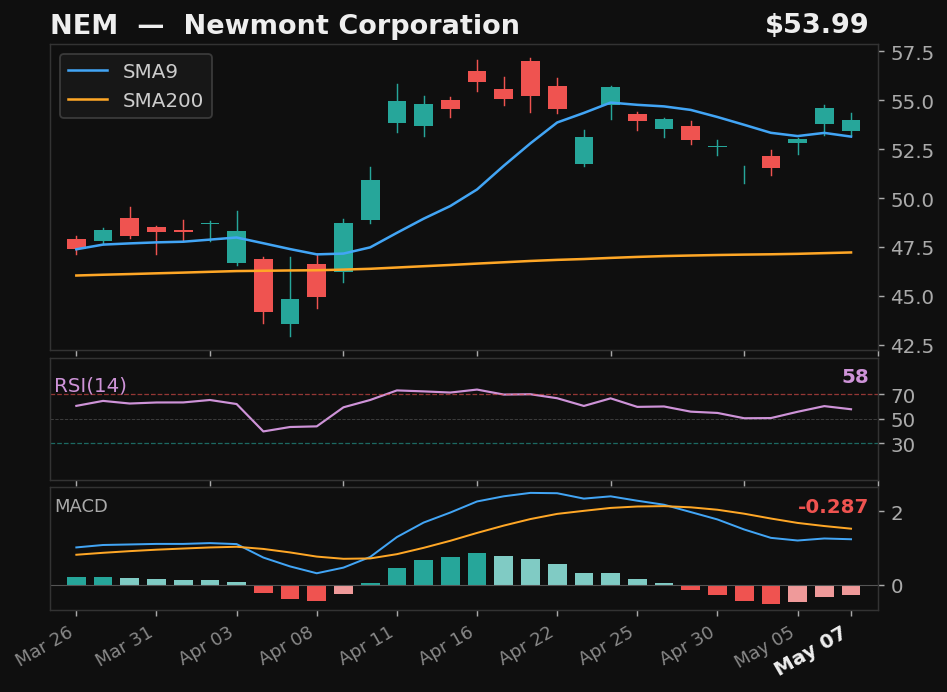Click the MACD panel label

(81, 506)
